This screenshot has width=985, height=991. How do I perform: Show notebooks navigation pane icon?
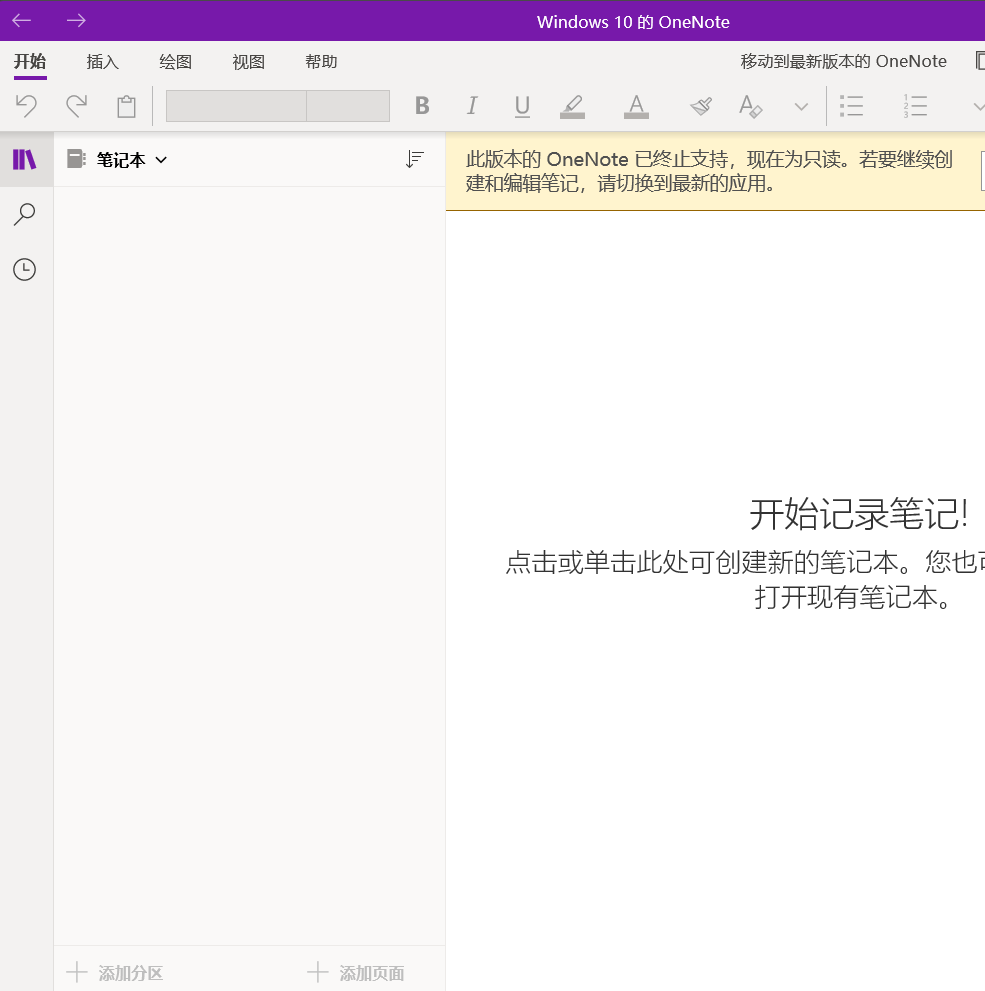25,159
